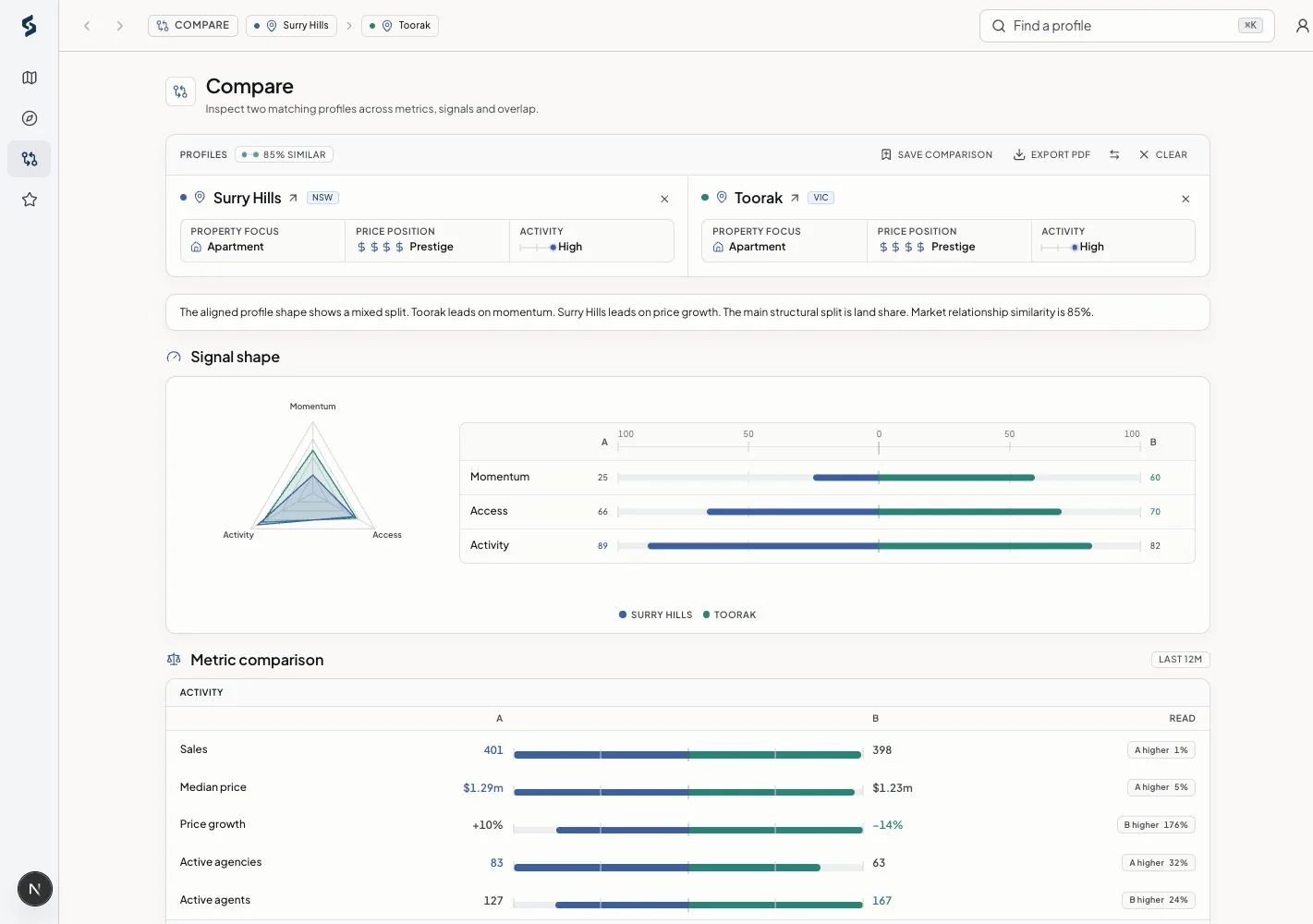Click the COMPARE breadcrumb chip
1313x924 pixels.
pyautogui.click(x=193, y=26)
